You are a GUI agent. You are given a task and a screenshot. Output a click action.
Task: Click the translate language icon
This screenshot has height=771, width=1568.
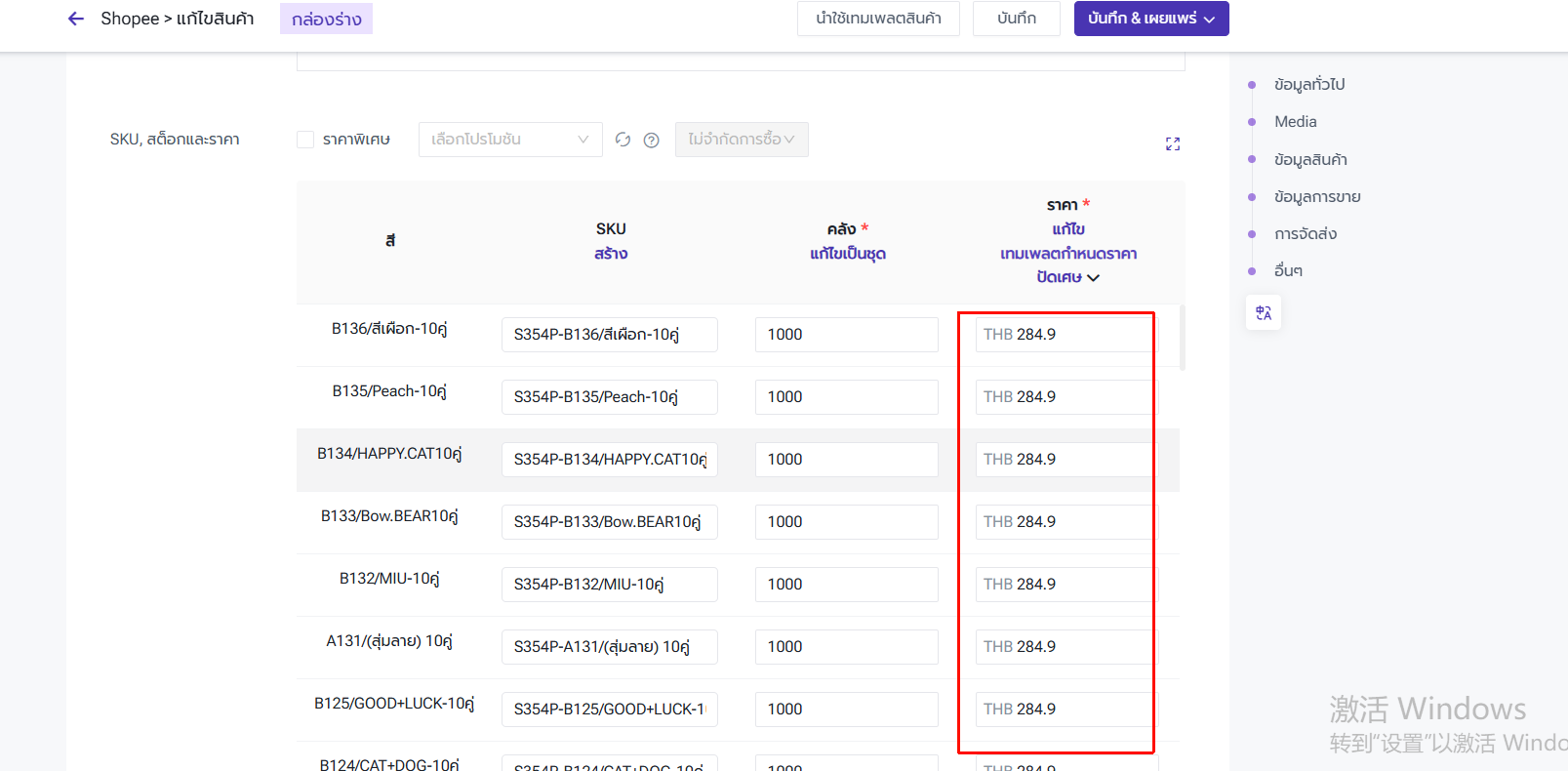(1264, 313)
